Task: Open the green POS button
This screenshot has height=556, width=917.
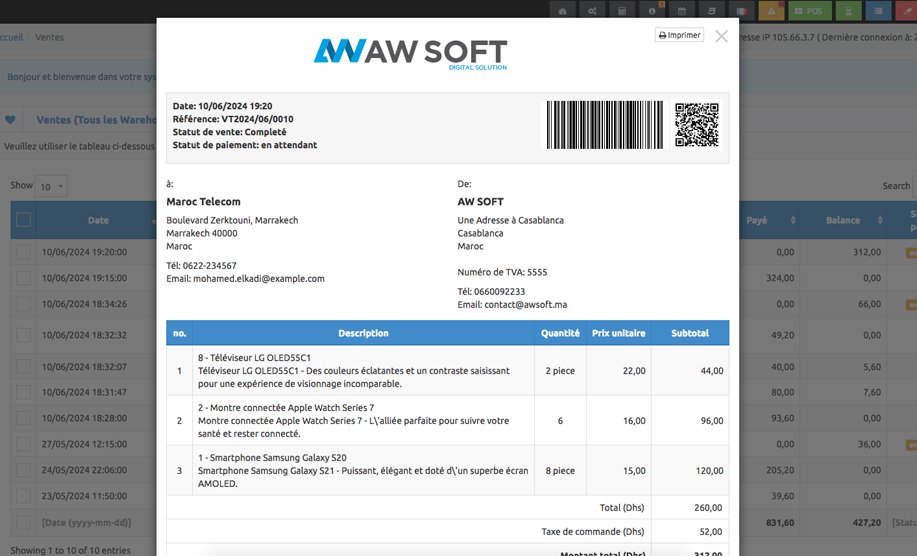Action: pos(809,11)
